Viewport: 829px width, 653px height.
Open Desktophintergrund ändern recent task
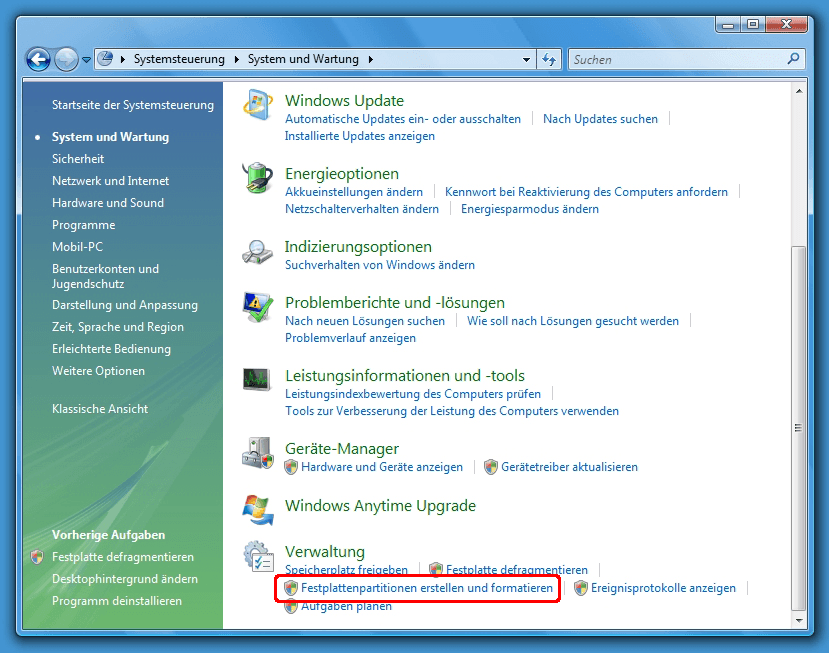pyautogui.click(x=125, y=579)
